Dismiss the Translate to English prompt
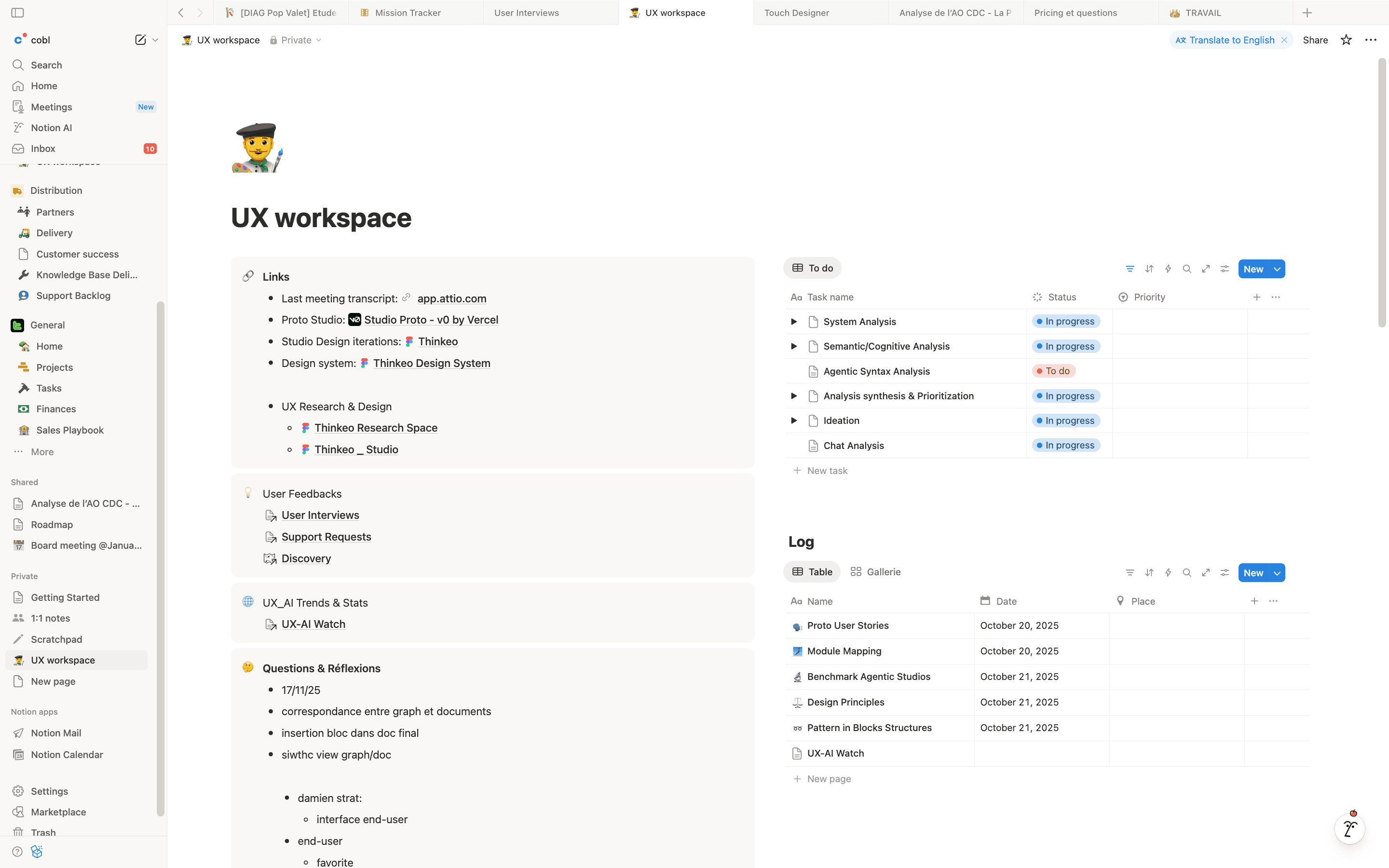1389x868 pixels. pos(1284,40)
